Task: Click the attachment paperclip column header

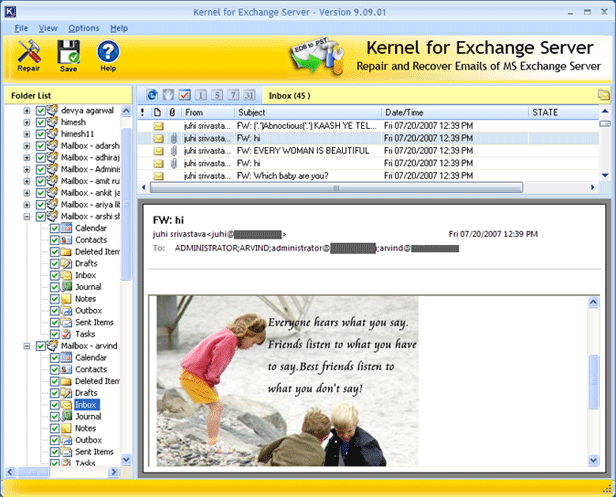Action: pyautogui.click(x=172, y=112)
